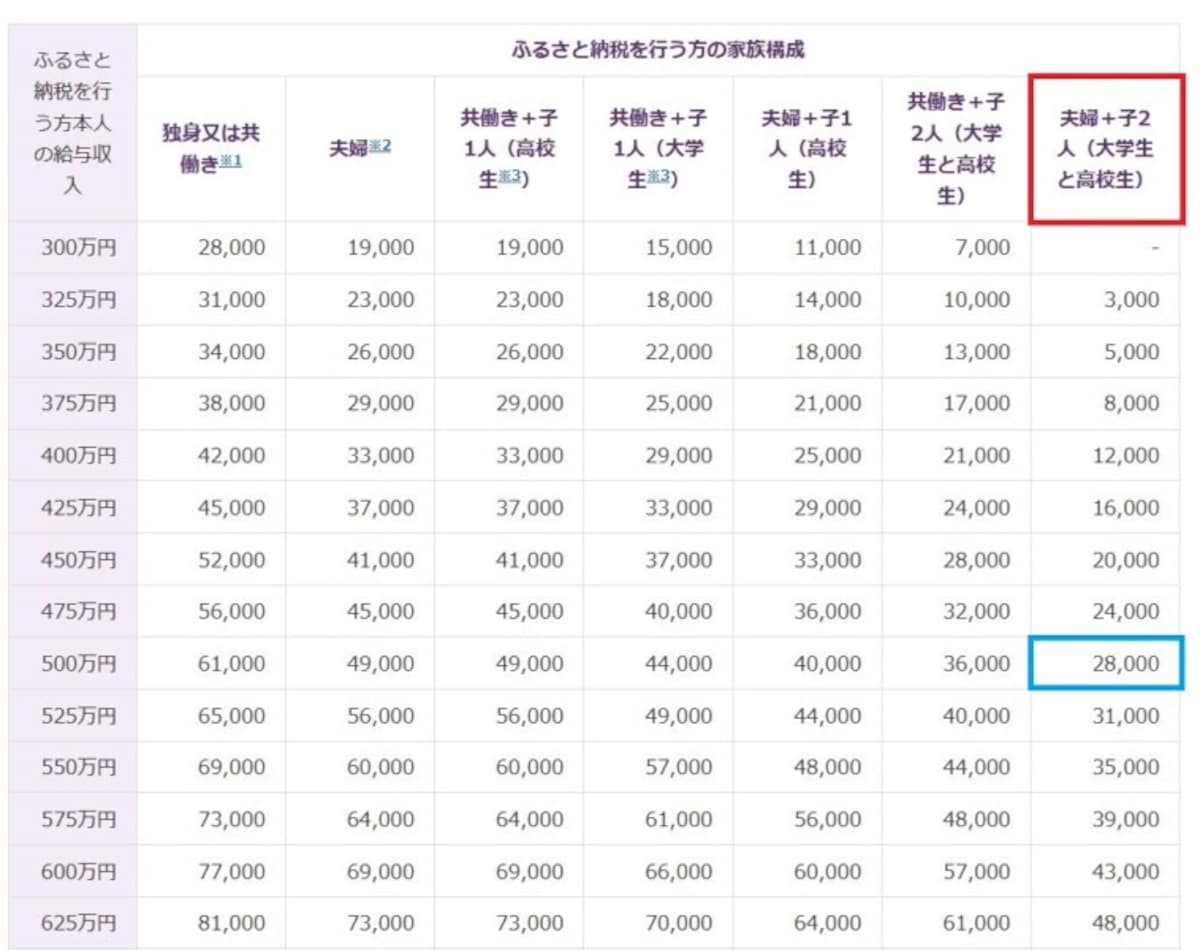
Task: Click 73,000 in the 575万円 row
Action: pyautogui.click(x=232, y=820)
